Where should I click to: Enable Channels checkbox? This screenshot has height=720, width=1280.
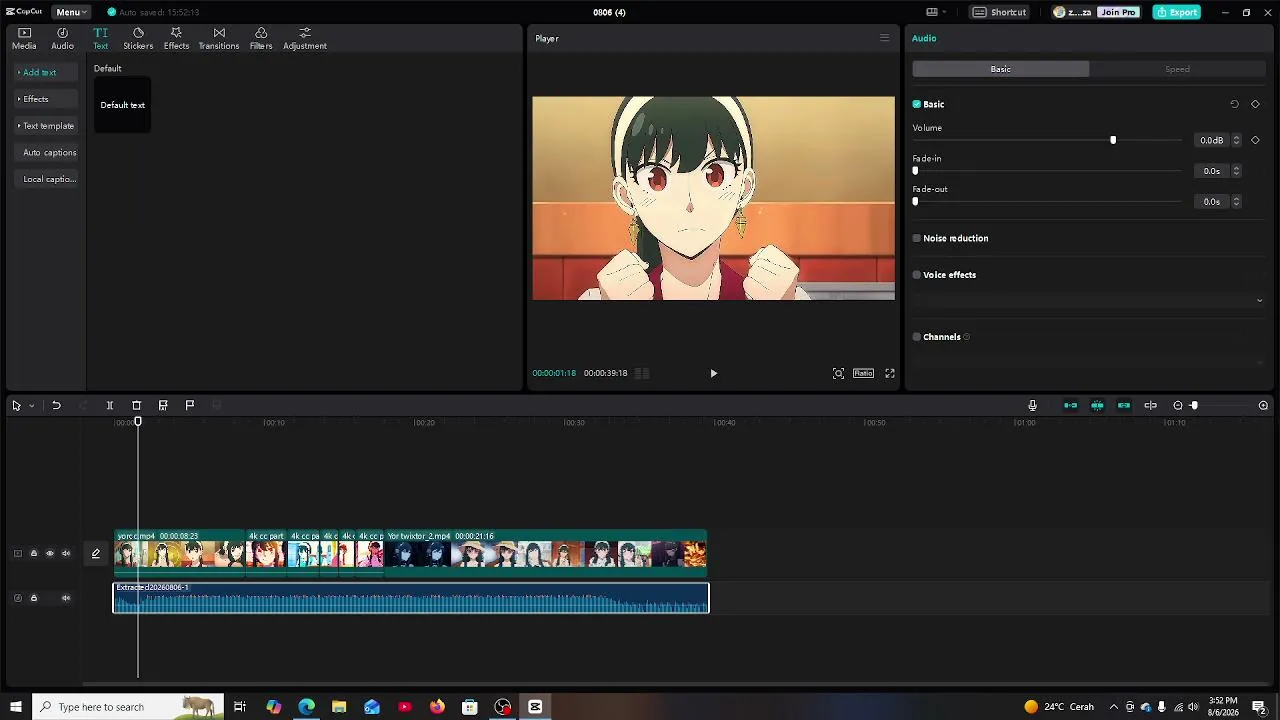coord(917,337)
